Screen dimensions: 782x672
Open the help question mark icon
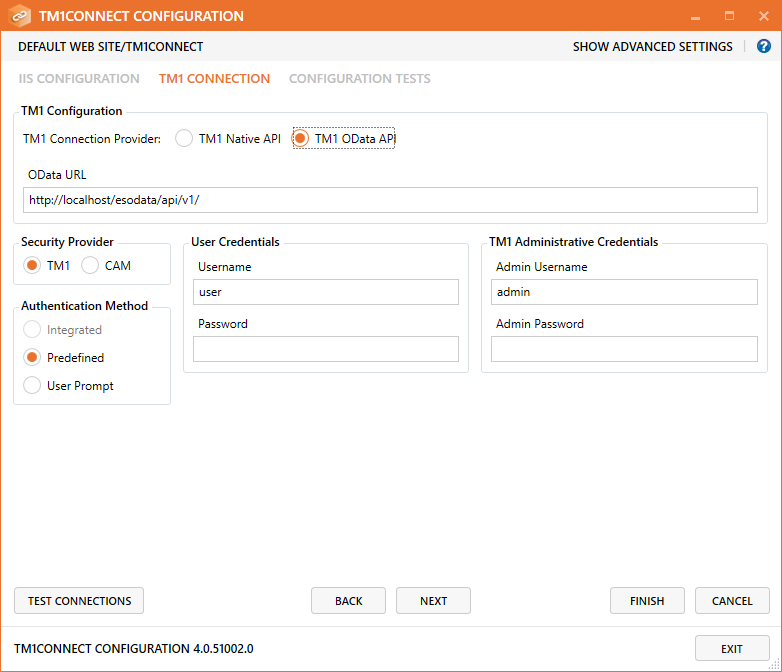click(764, 46)
